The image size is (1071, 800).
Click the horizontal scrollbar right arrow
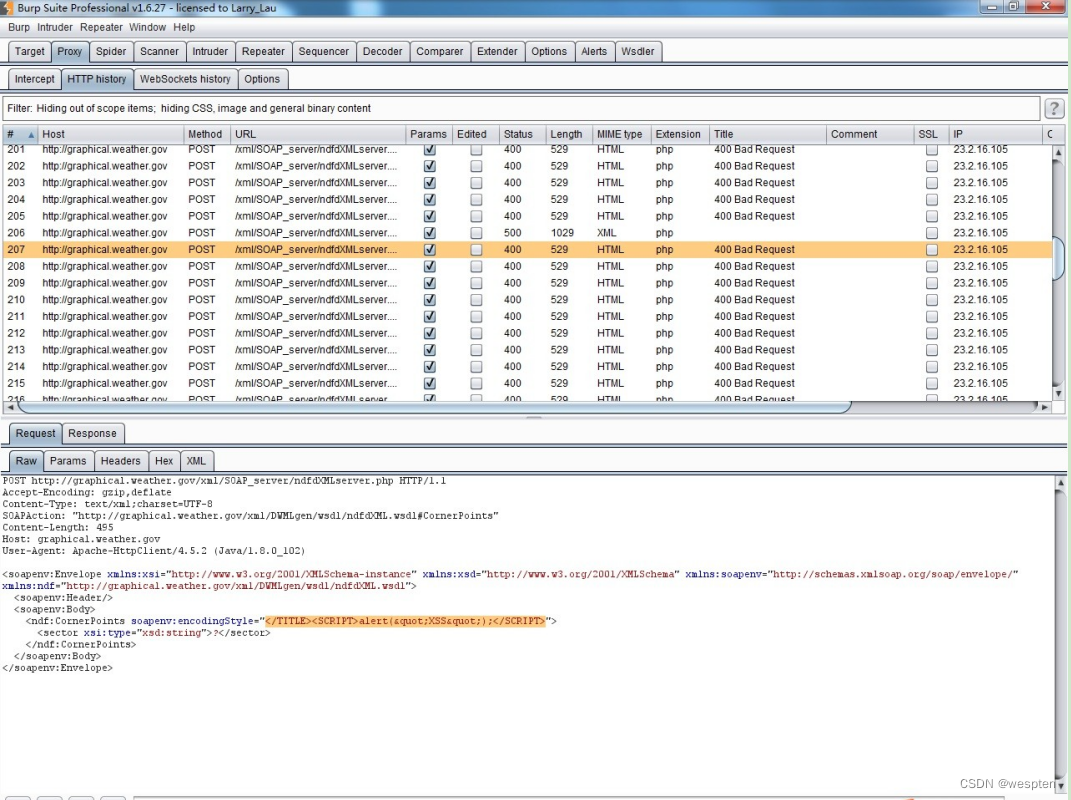pyautogui.click(x=1045, y=407)
